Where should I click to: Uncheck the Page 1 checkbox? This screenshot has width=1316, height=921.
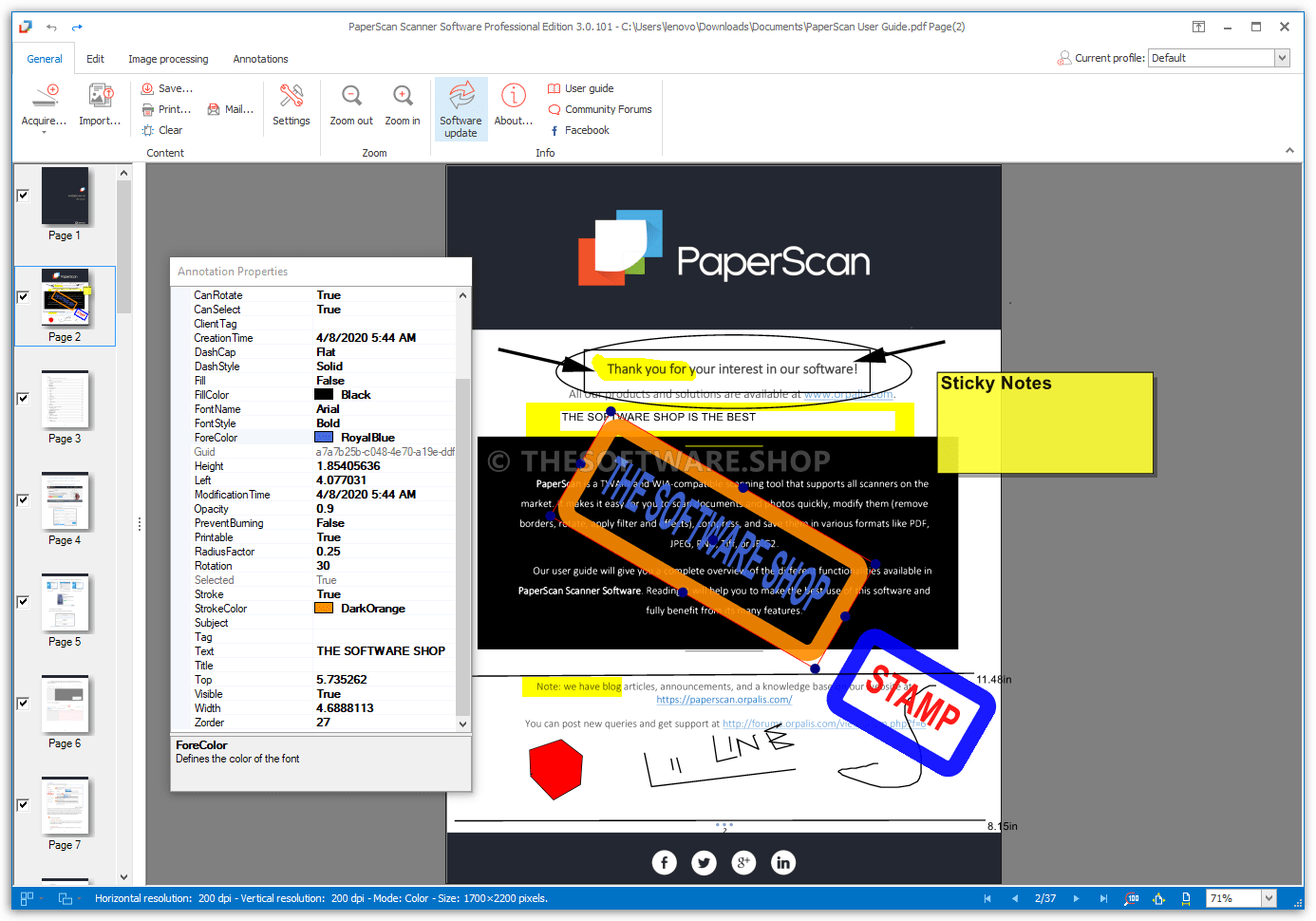pos(23,196)
